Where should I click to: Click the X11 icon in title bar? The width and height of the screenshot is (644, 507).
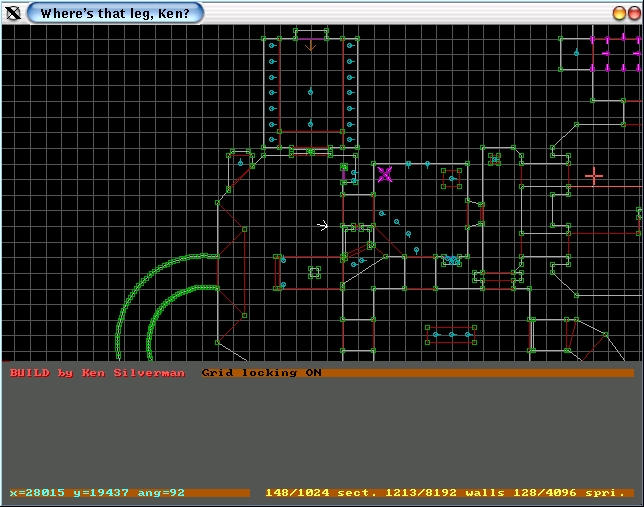coord(13,13)
